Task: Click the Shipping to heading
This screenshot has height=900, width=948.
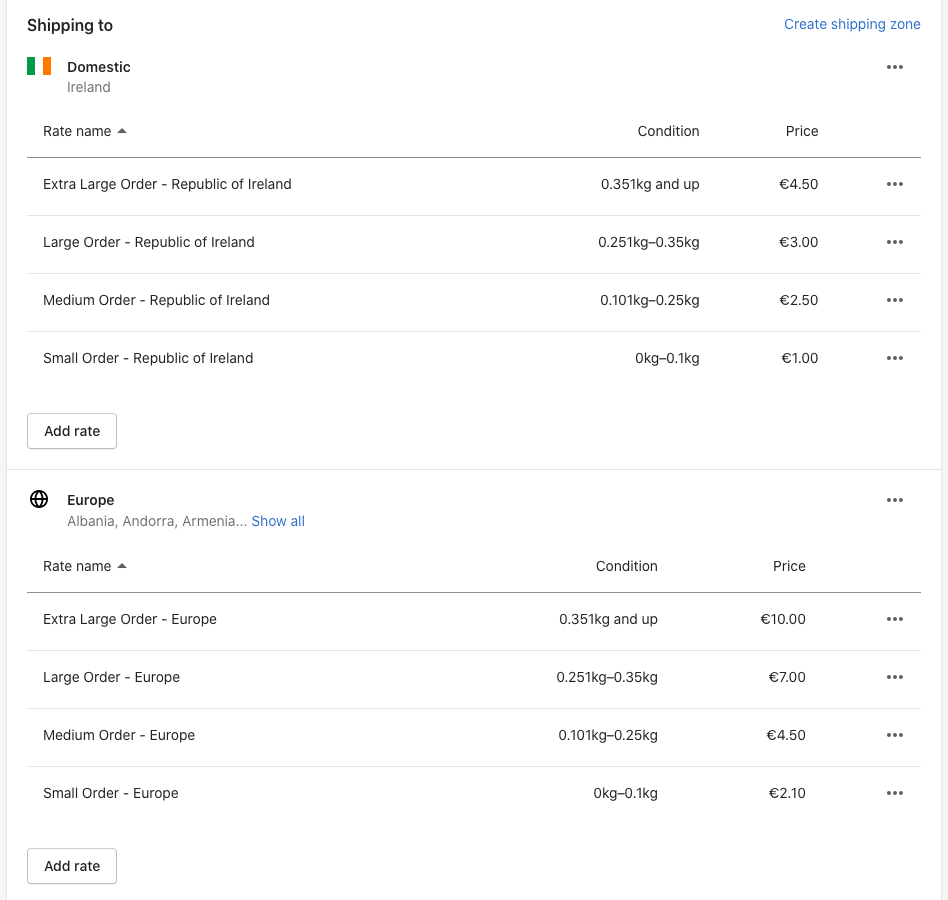Action: [x=70, y=25]
